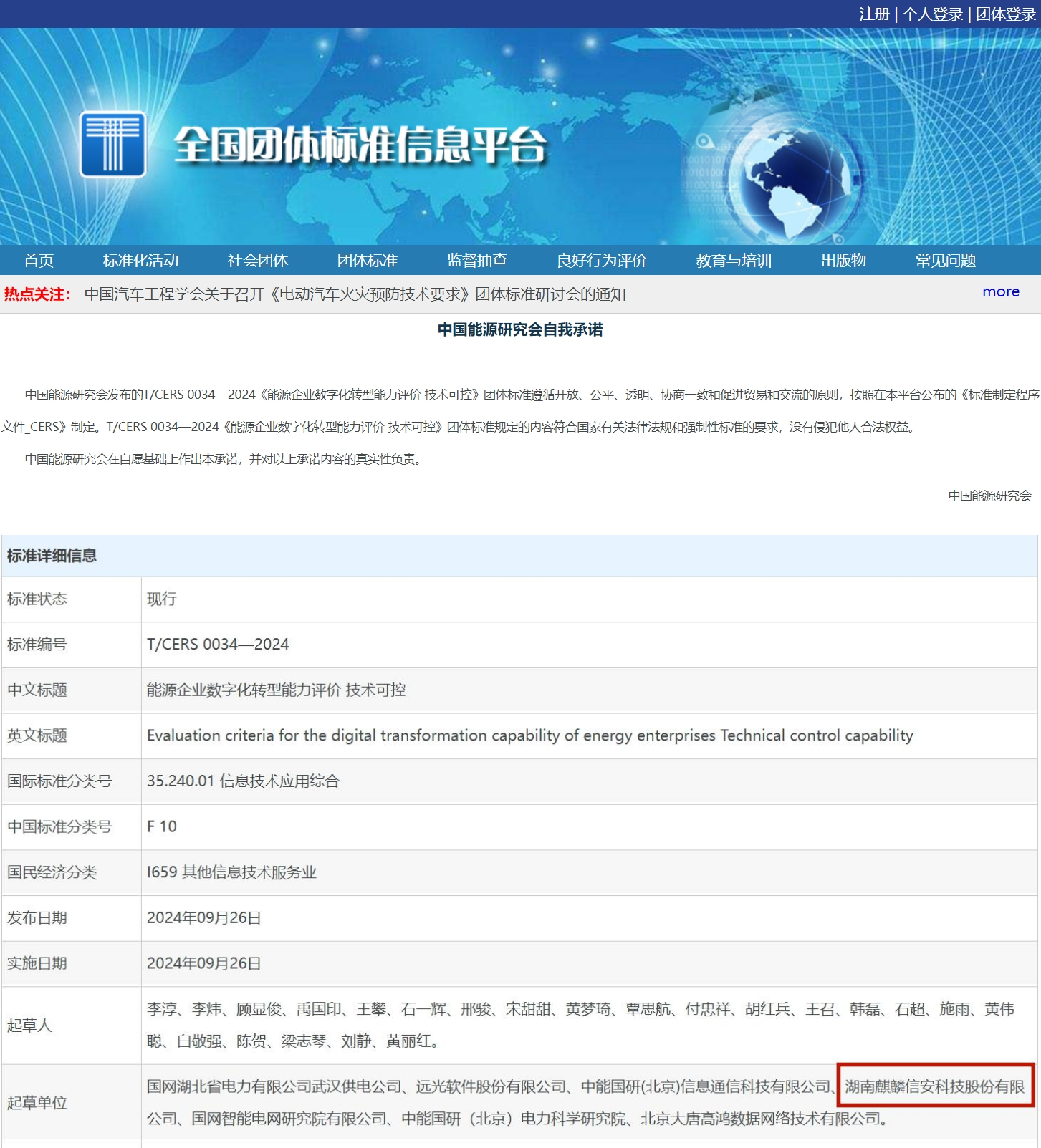
Task: Open the 首页 home menu
Action: (39, 261)
